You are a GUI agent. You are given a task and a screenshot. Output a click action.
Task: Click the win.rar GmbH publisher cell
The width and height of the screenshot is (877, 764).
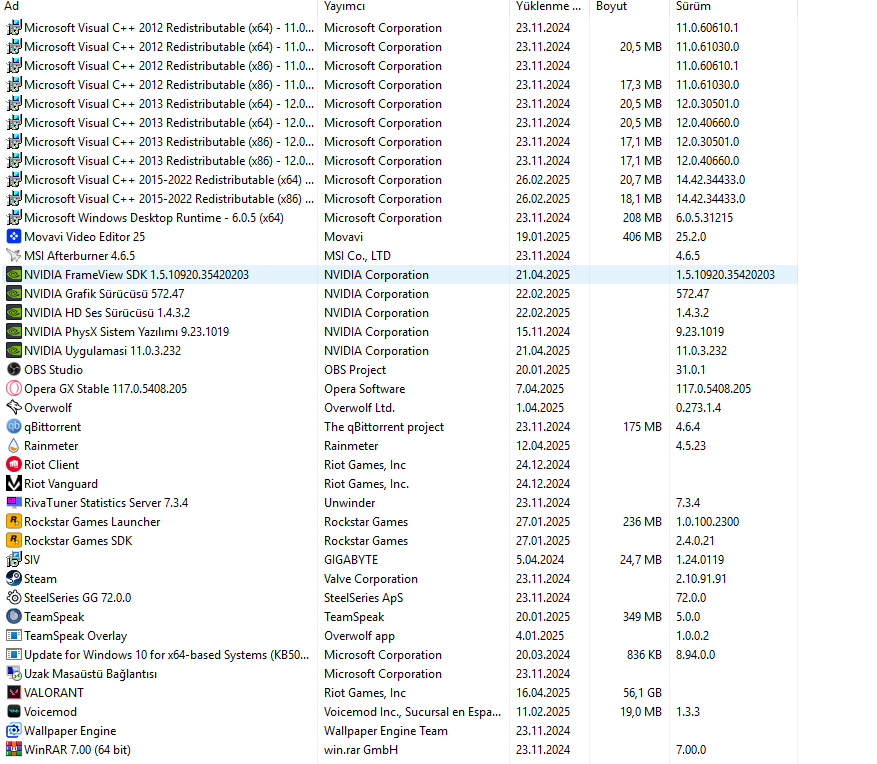(x=361, y=751)
